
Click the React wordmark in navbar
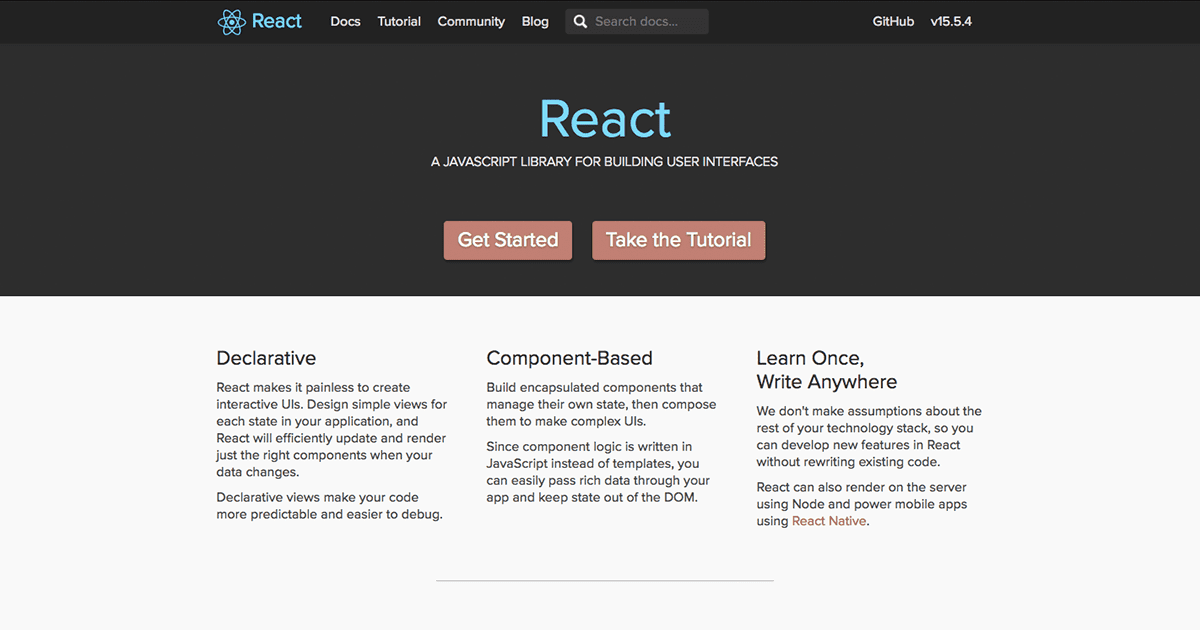[277, 21]
